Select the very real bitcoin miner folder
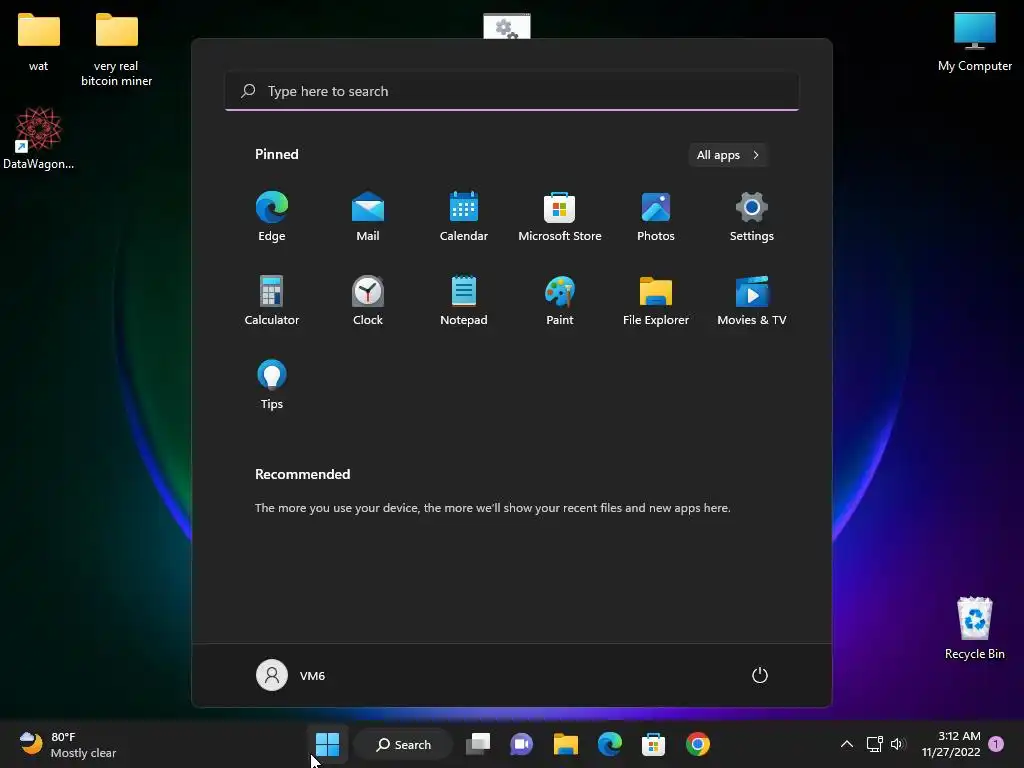 pyautogui.click(x=116, y=50)
